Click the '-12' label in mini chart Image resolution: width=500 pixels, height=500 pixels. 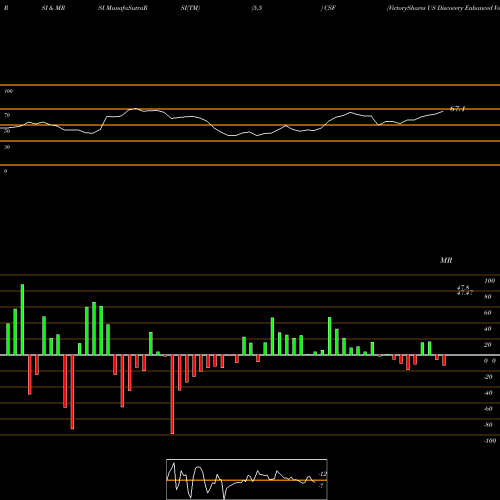pos(322,474)
